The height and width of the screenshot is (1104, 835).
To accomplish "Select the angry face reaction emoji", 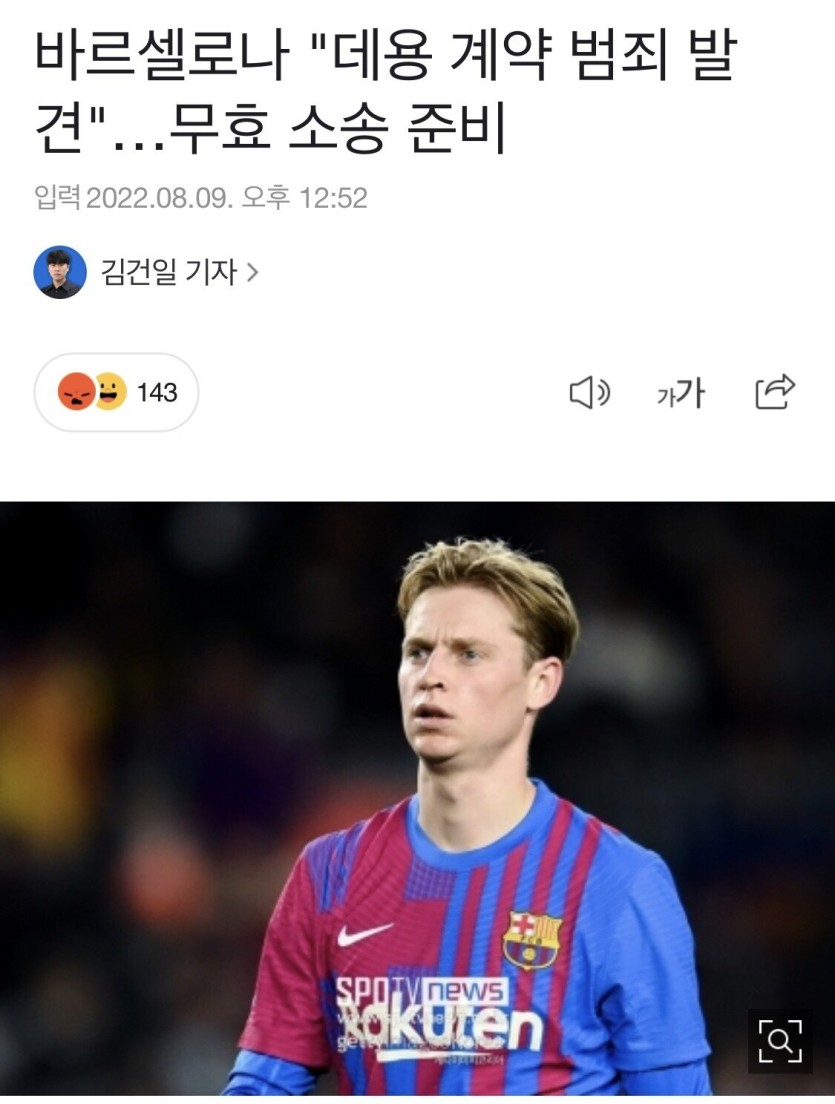I will [x=76, y=391].
